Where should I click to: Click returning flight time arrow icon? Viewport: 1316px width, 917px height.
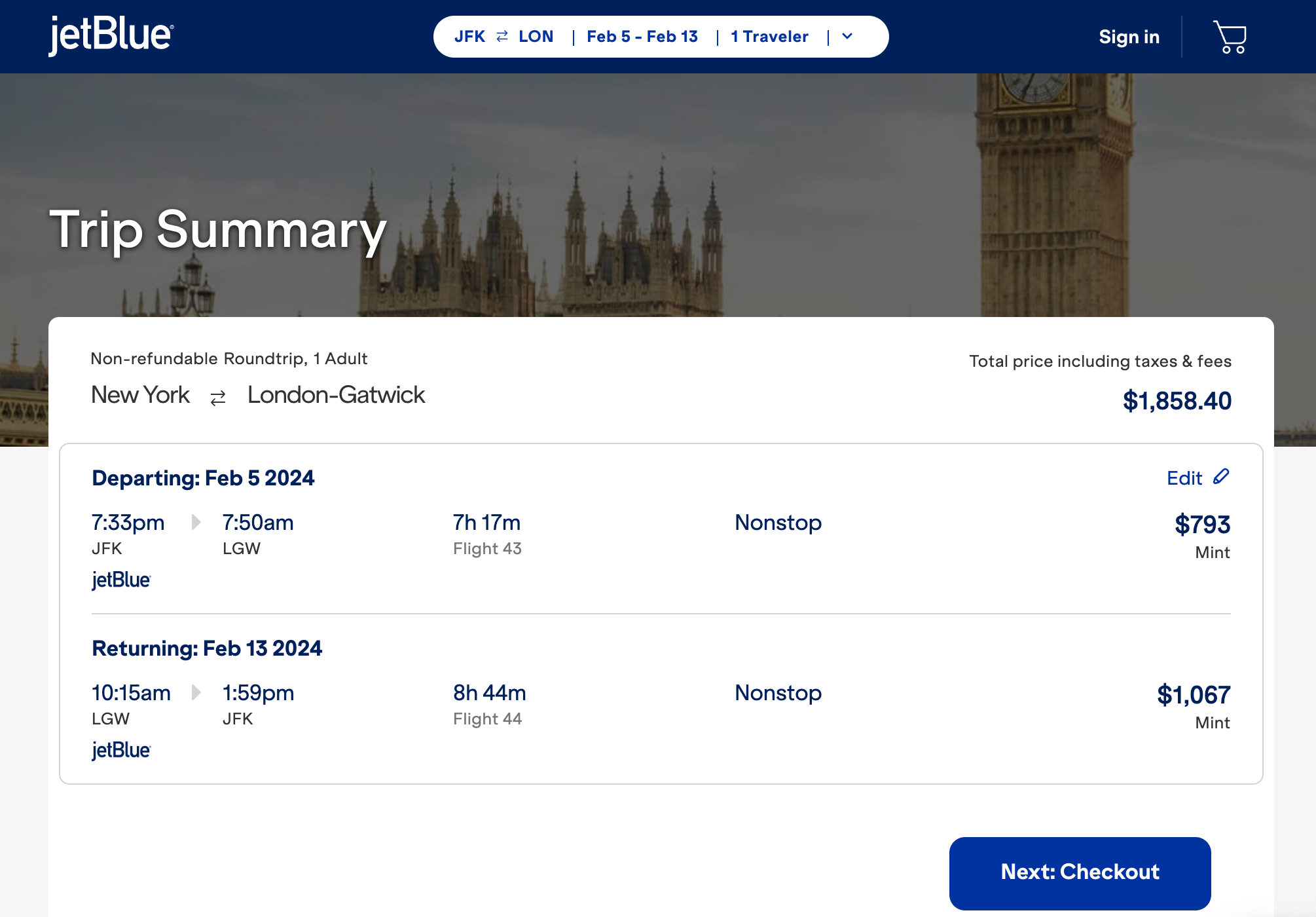196,692
